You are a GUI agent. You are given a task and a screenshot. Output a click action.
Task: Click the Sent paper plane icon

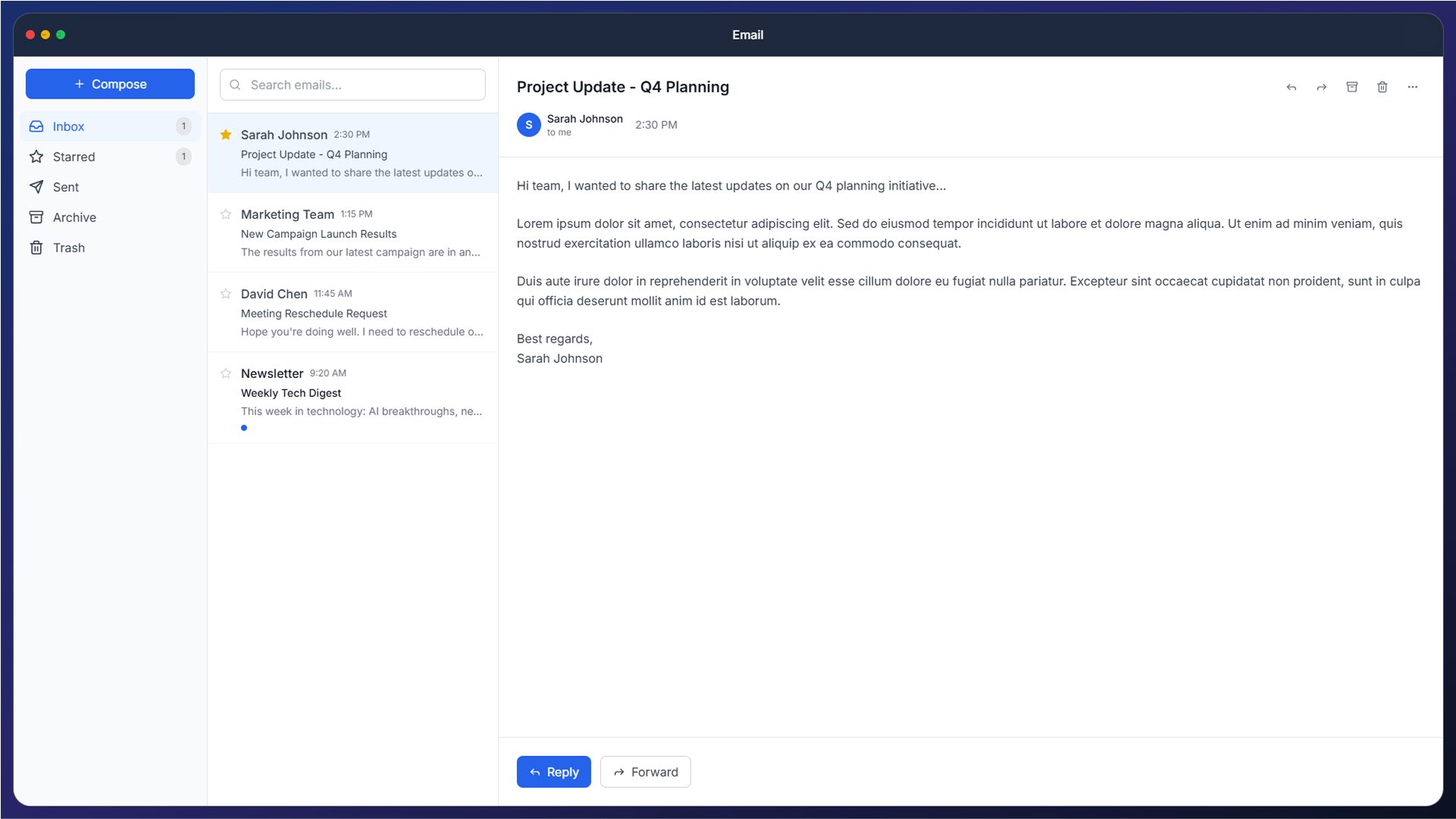pos(36,187)
